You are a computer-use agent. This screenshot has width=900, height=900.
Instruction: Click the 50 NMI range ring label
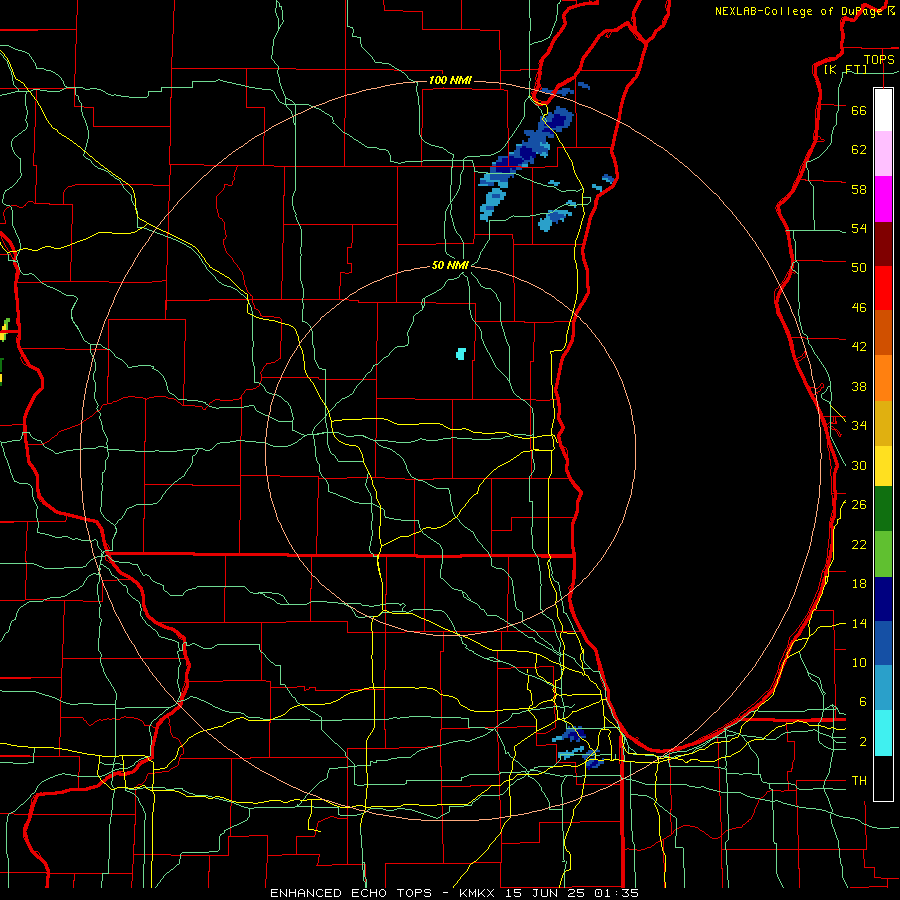450,265
